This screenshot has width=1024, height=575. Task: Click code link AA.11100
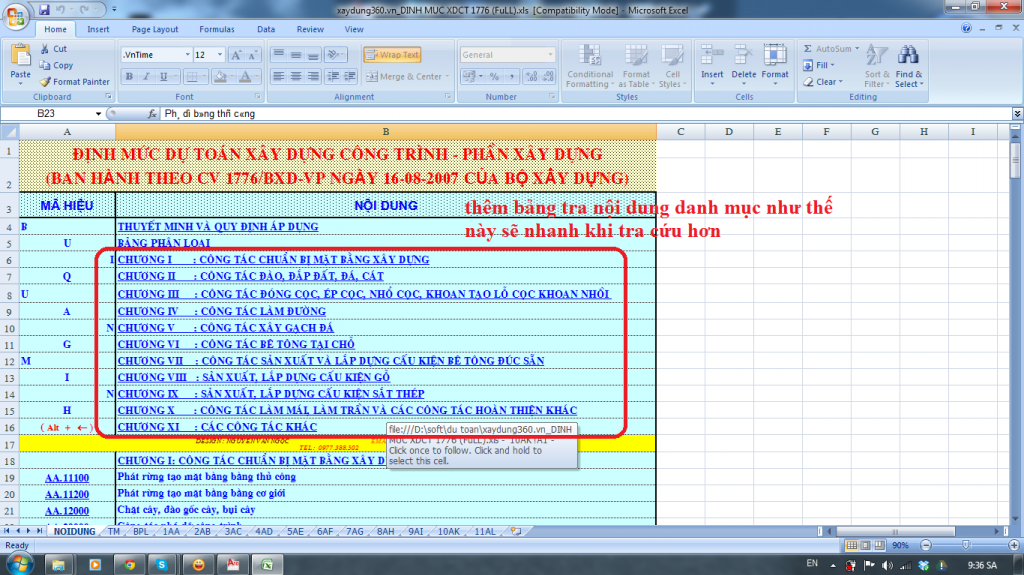[x=67, y=478]
